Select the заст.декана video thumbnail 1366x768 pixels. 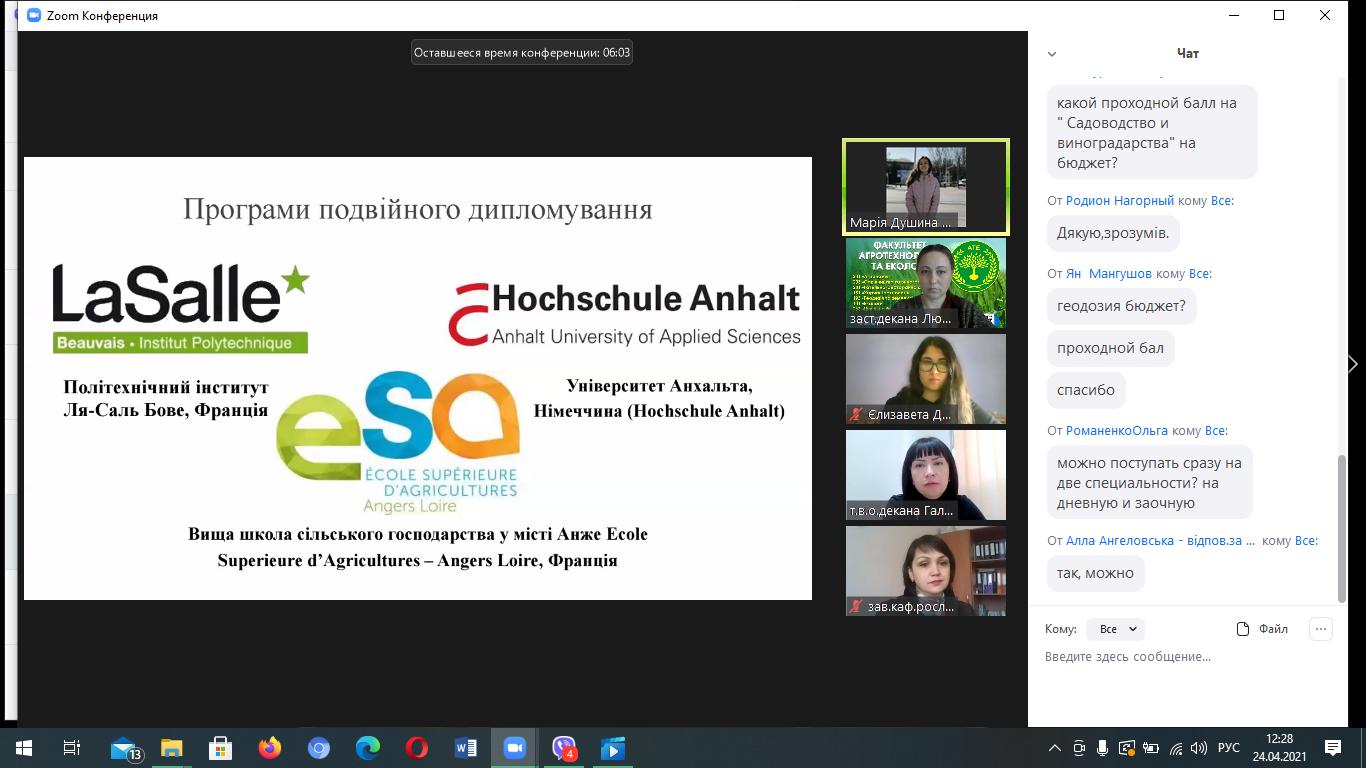[x=926, y=283]
